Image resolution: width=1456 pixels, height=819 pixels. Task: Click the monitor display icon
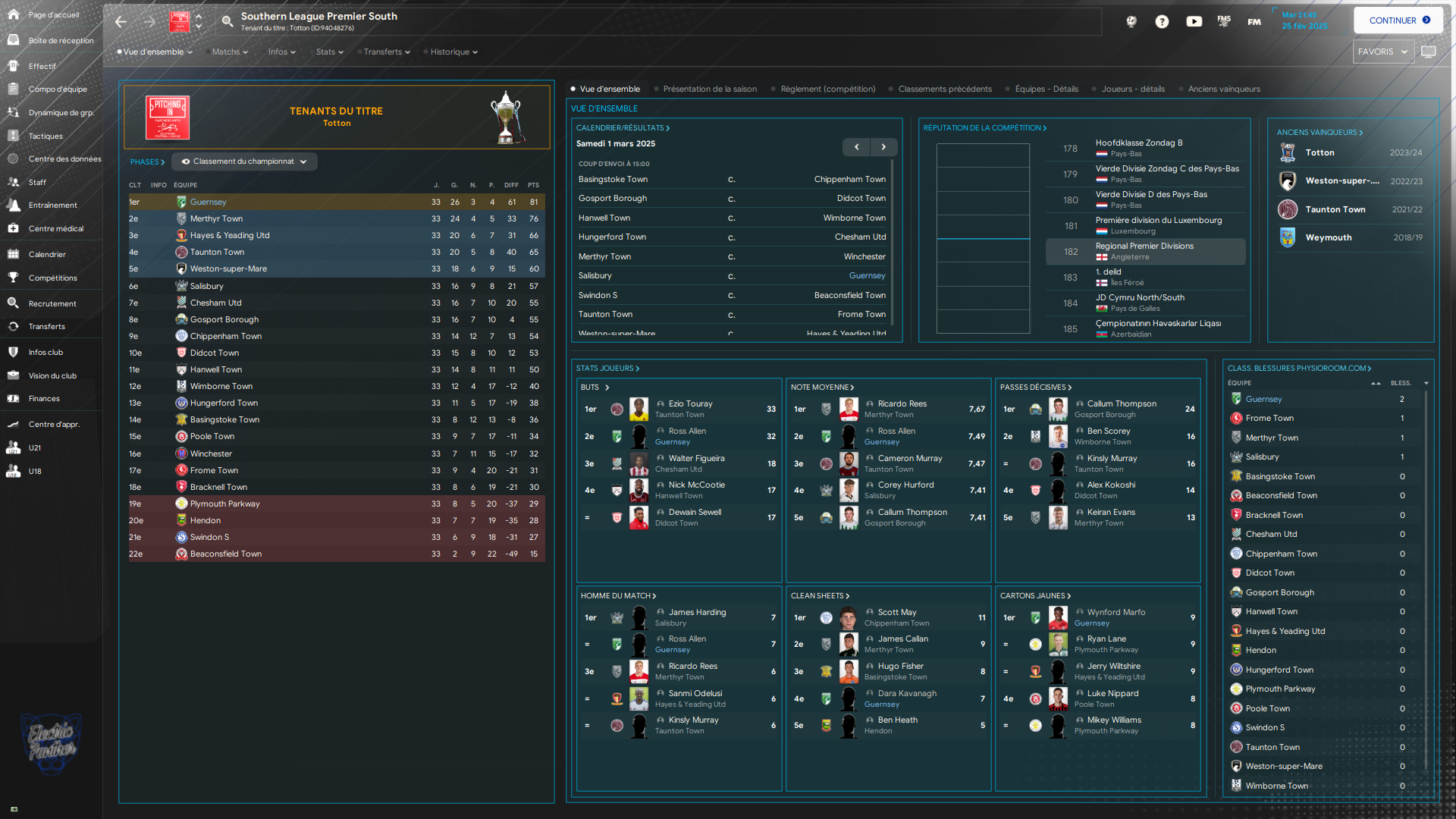tap(1428, 52)
